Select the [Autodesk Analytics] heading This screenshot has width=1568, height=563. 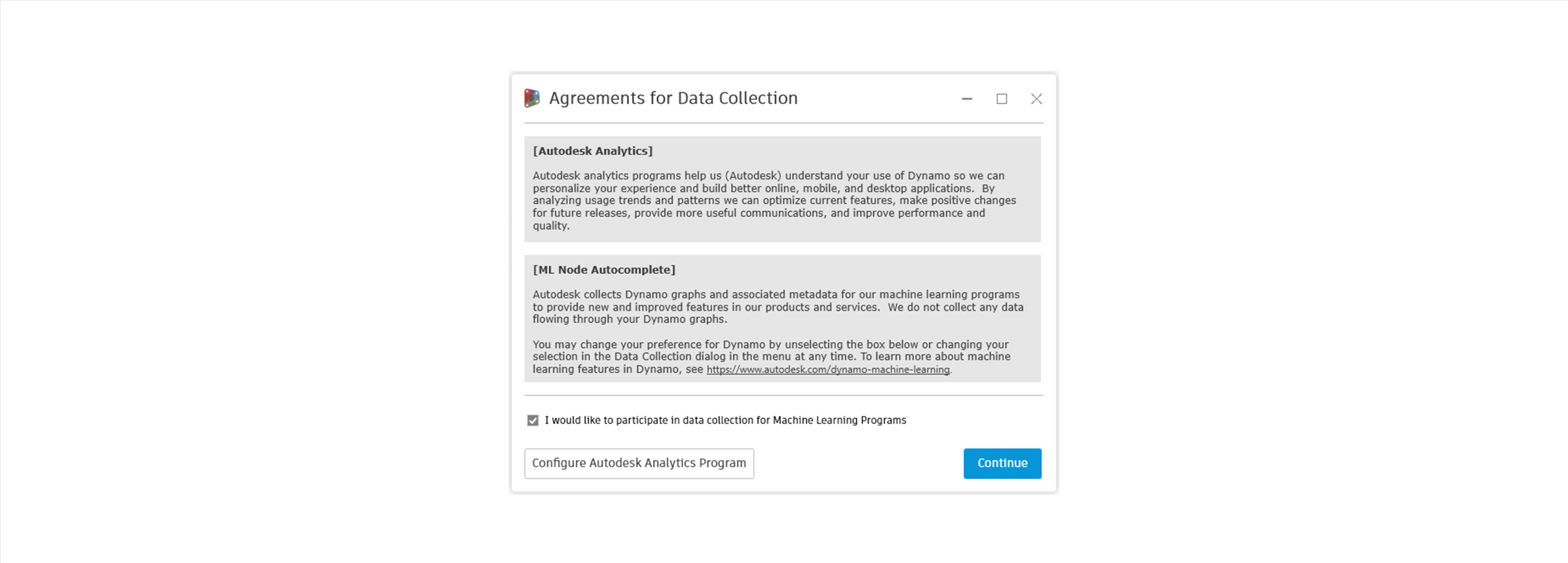pos(592,151)
